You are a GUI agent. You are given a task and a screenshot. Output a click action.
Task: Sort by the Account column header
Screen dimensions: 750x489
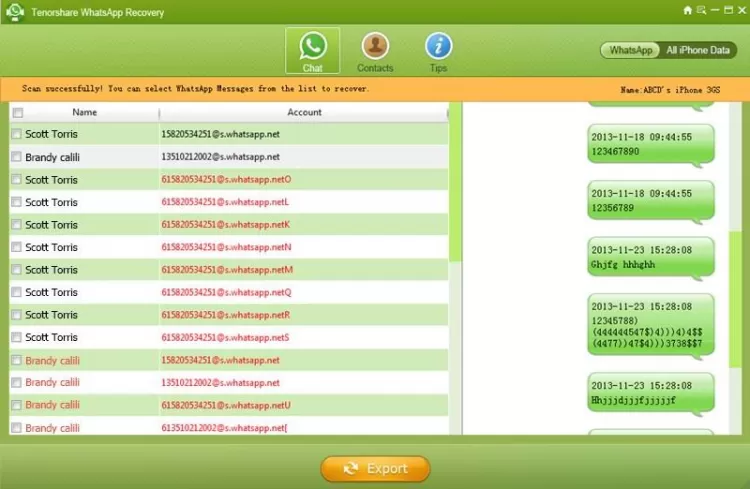(x=304, y=112)
